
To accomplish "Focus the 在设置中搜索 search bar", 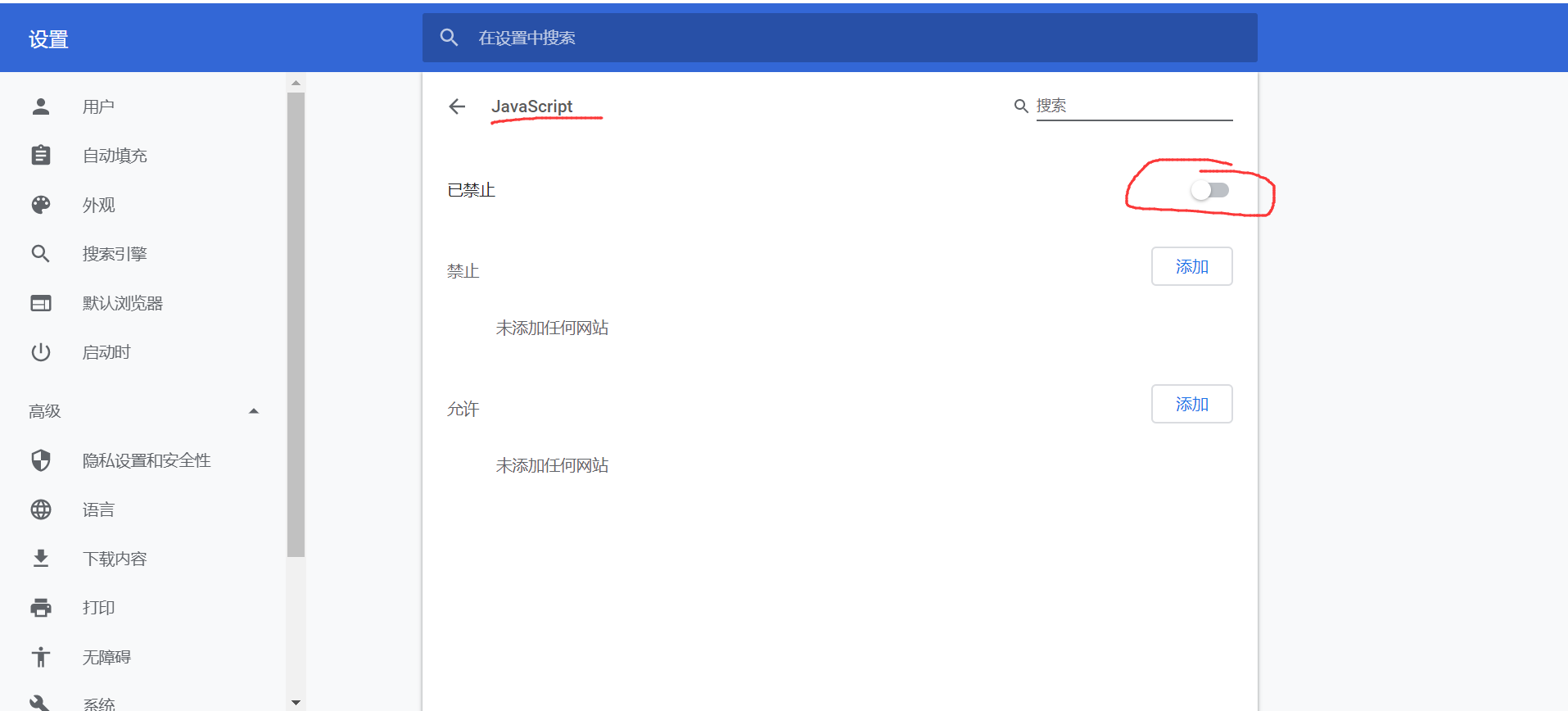I will (x=839, y=38).
